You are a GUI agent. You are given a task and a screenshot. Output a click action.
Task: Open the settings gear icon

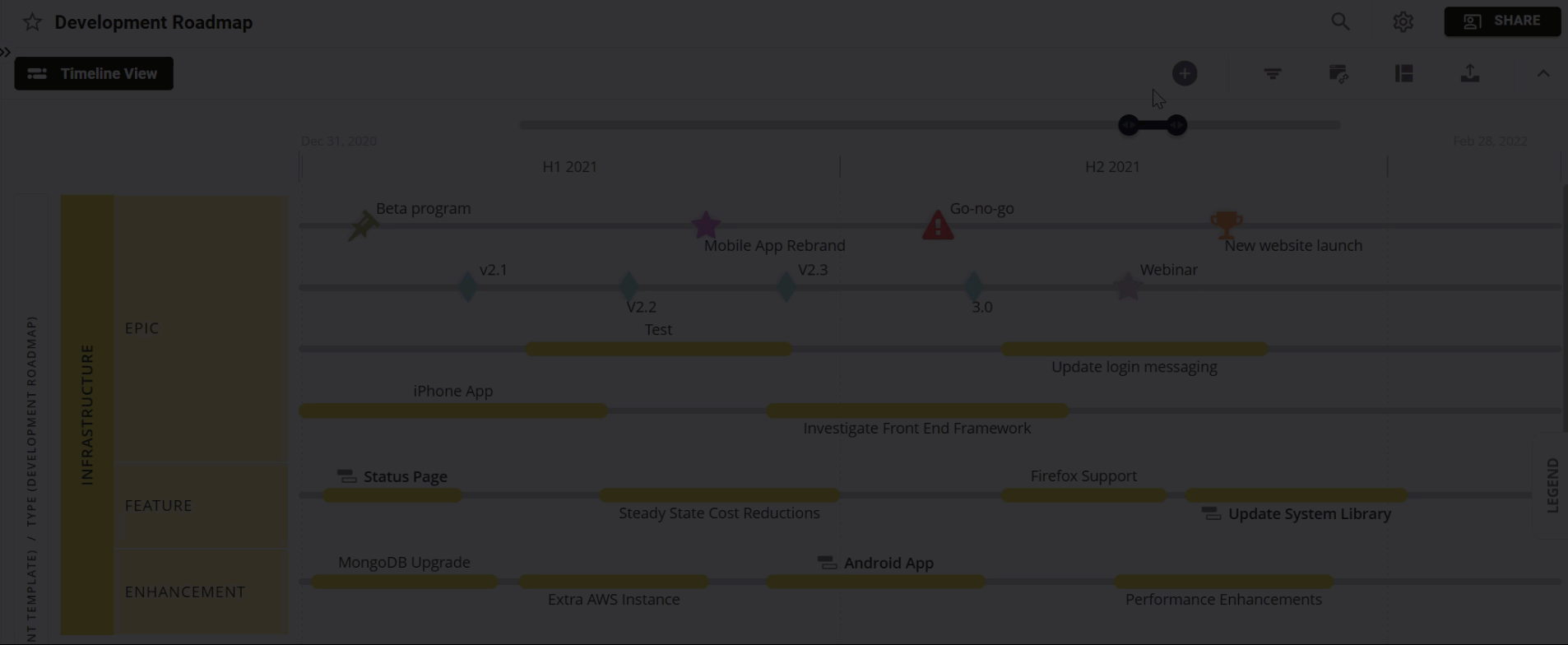click(1403, 21)
